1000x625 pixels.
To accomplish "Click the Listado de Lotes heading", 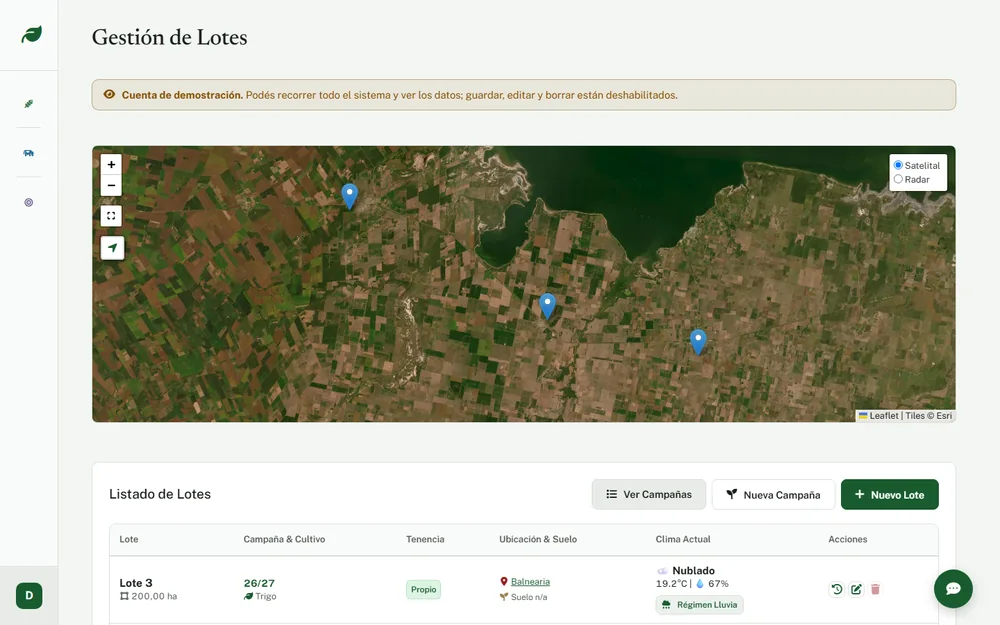I will 160,494.
